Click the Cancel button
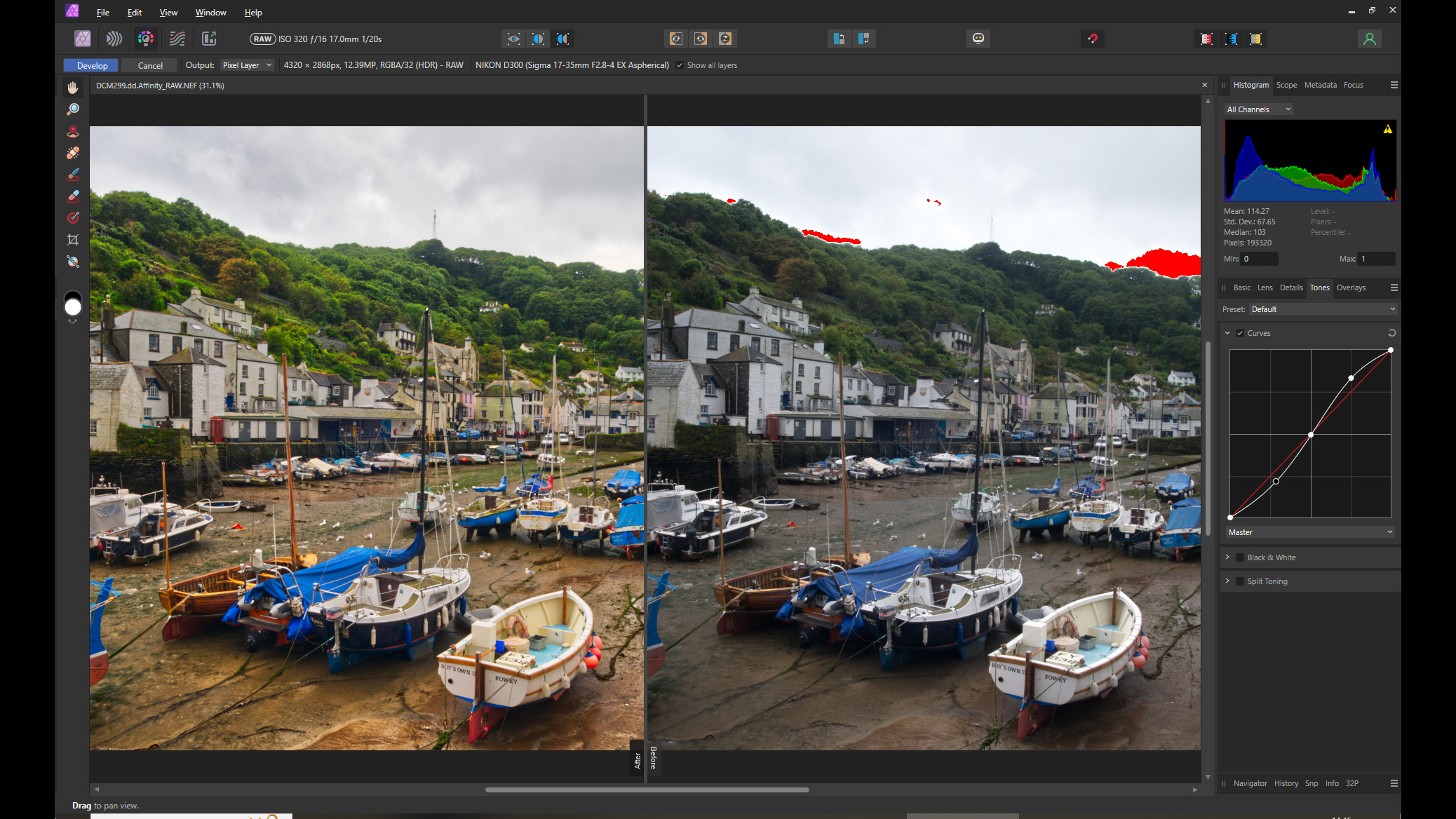1456x819 pixels. pos(150,65)
